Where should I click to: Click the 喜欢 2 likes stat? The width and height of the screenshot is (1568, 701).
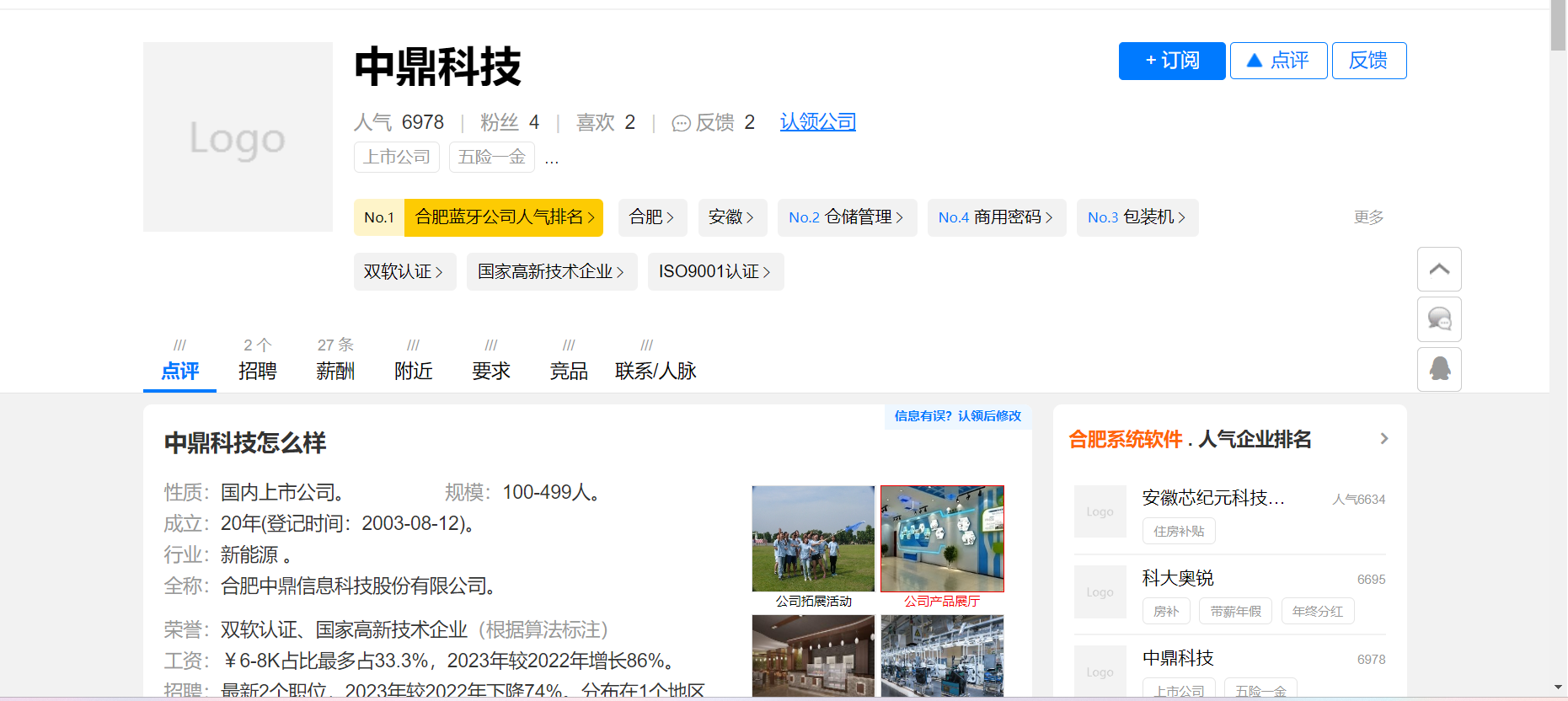pyautogui.click(x=606, y=123)
